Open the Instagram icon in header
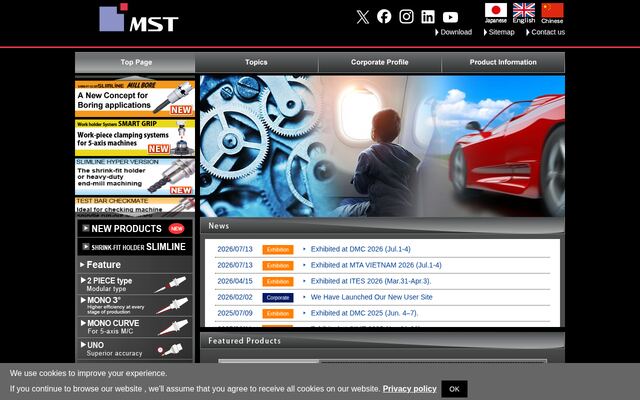 point(406,17)
